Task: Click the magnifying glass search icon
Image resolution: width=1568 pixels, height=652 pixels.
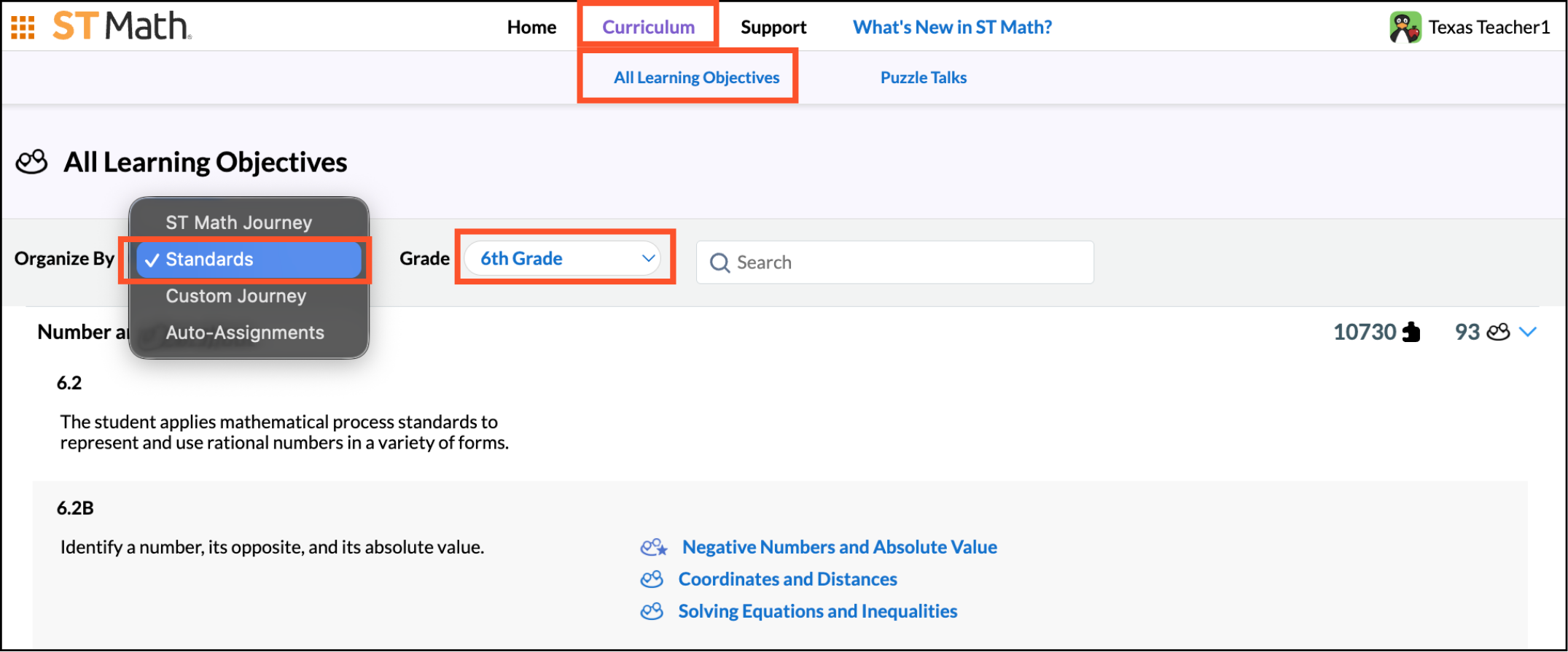Action: 719,263
